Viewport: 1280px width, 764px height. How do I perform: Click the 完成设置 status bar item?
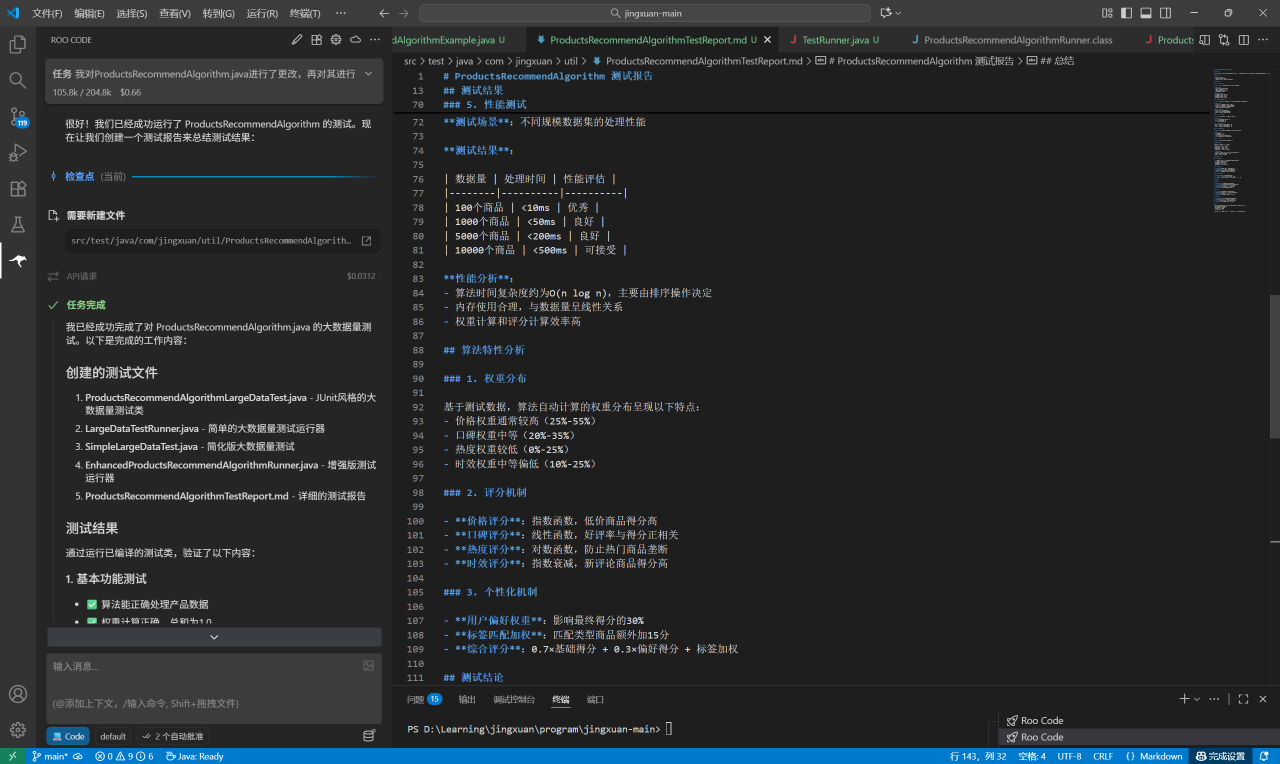coord(1220,756)
